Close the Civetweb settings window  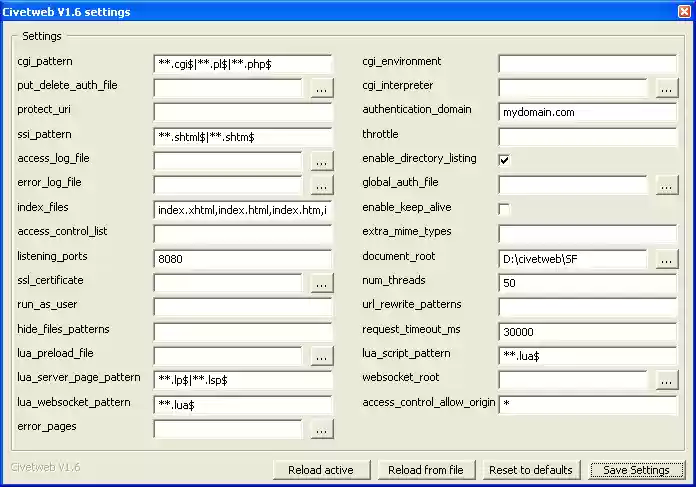(x=681, y=12)
